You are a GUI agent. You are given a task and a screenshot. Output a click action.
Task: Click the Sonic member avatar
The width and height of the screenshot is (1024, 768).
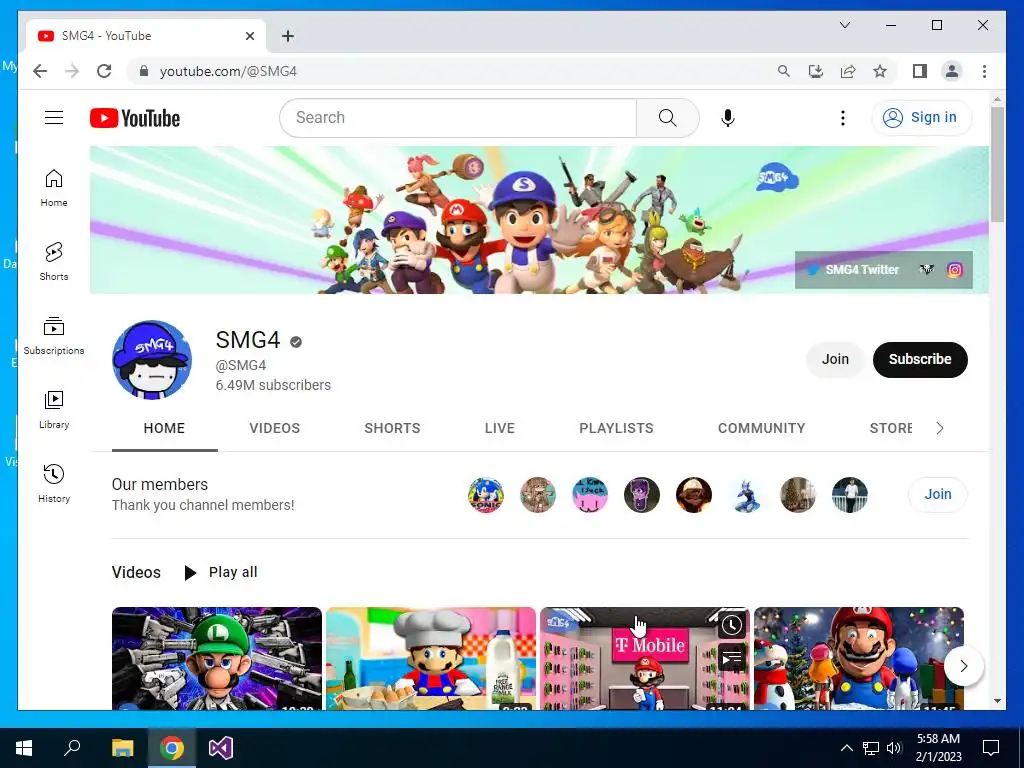486,495
